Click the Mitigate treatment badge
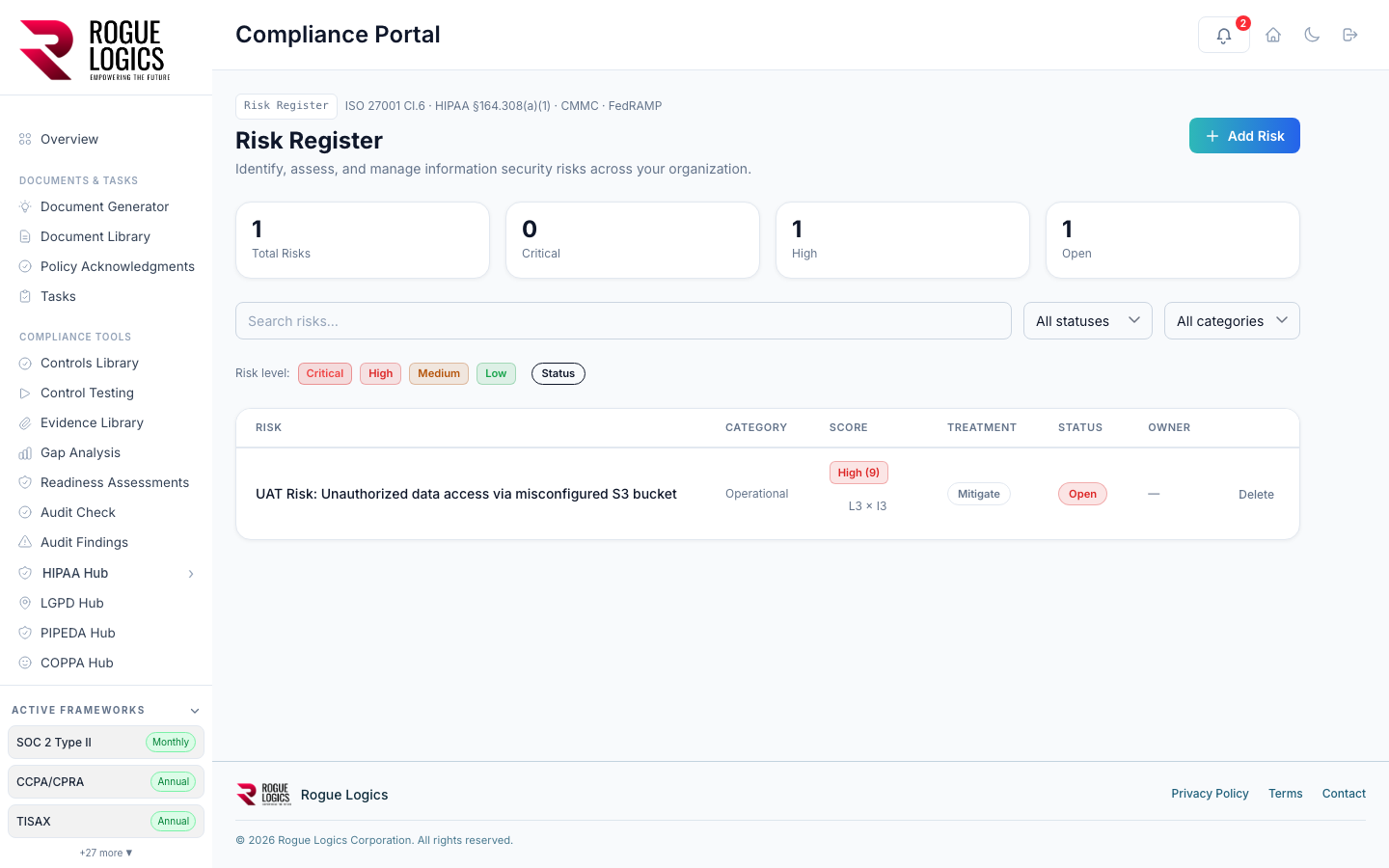 click(x=979, y=494)
